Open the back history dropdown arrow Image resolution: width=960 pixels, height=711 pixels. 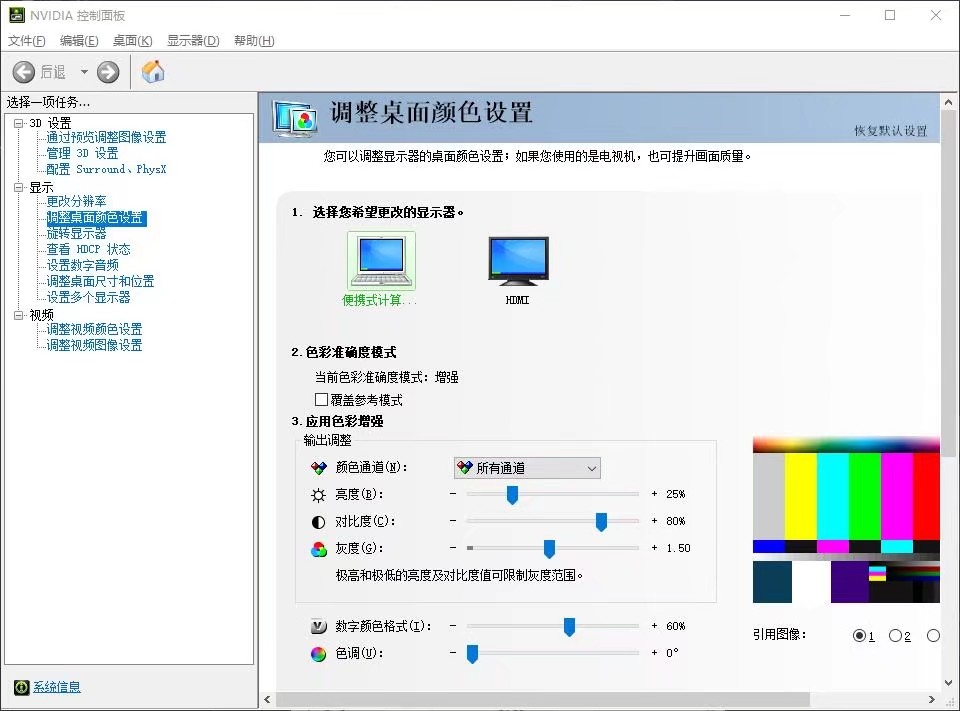pyautogui.click(x=84, y=72)
